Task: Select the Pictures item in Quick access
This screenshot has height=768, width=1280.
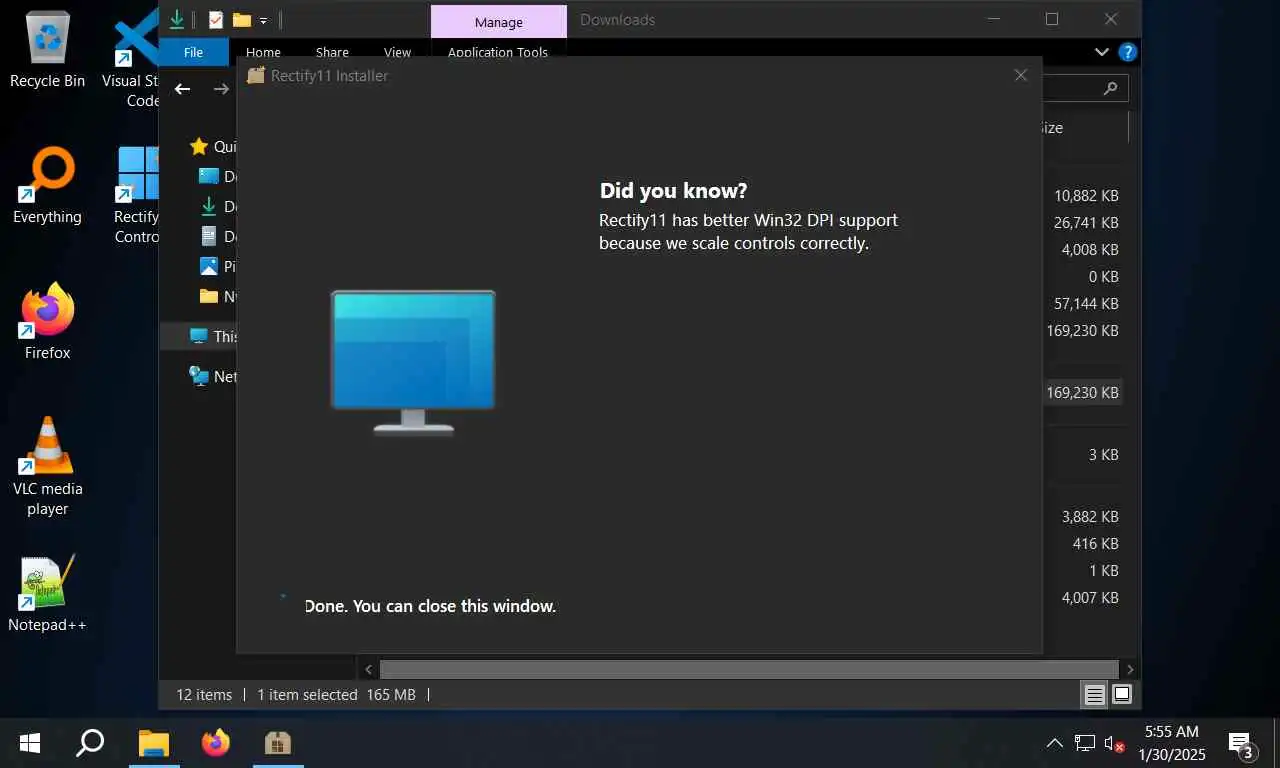Action: click(x=217, y=266)
